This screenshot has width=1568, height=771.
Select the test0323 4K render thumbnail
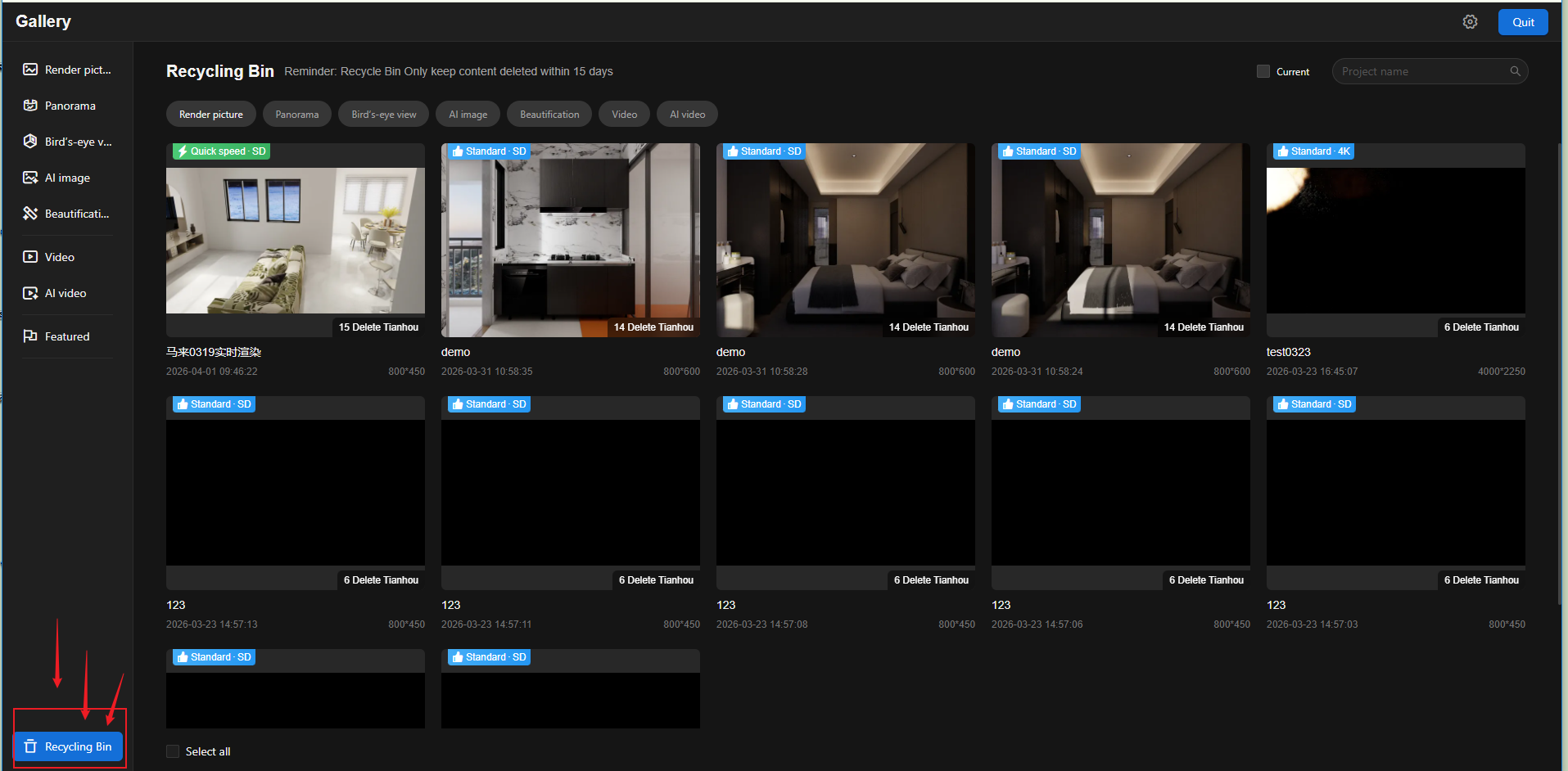(1395, 240)
